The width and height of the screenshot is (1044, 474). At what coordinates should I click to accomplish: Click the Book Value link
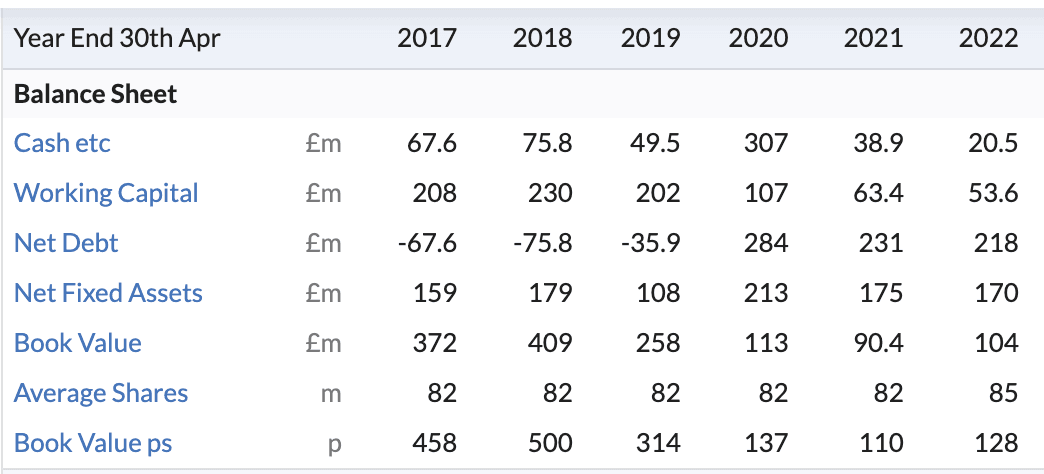tap(78, 343)
